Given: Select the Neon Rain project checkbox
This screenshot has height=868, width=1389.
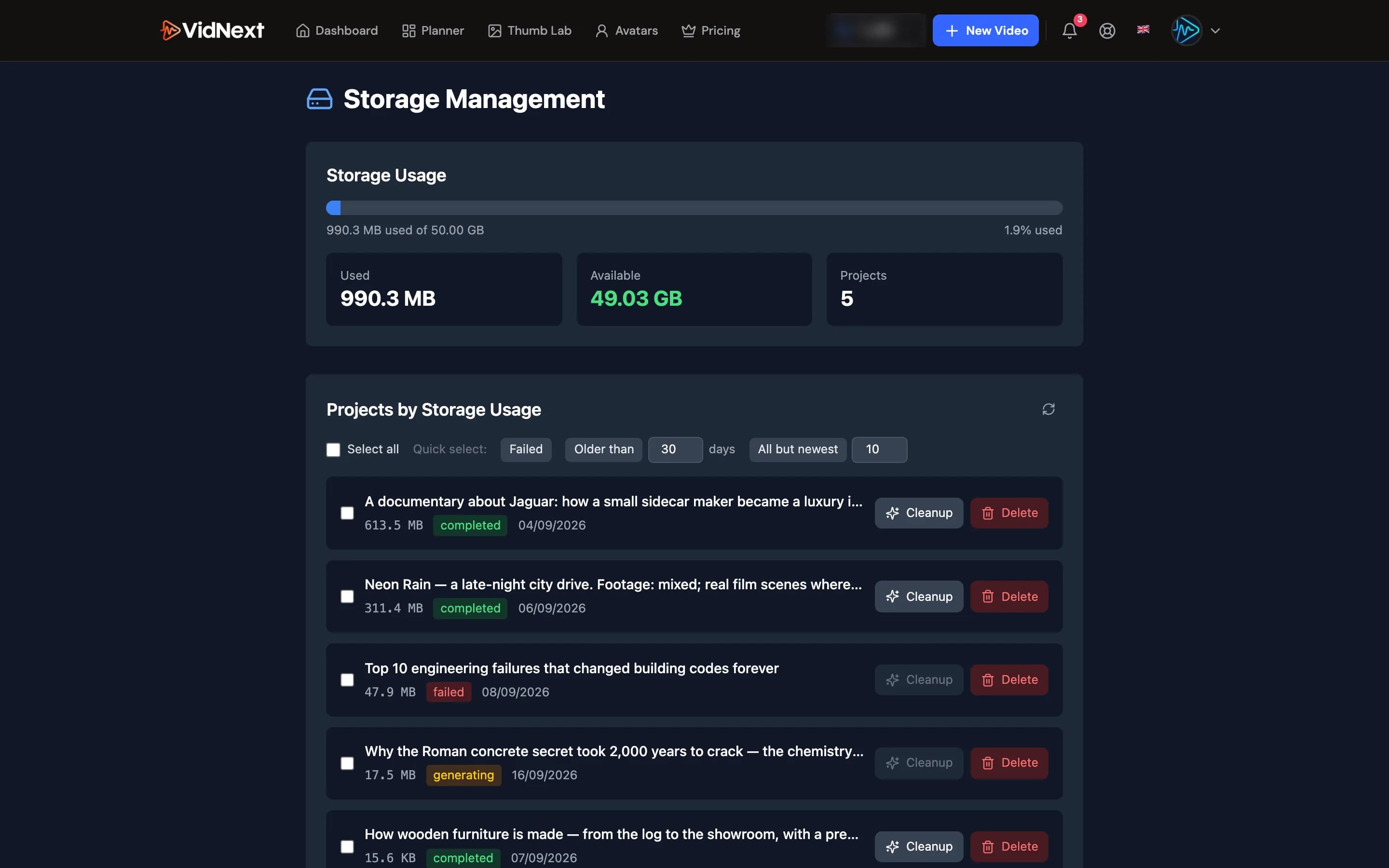Looking at the screenshot, I should pos(347,597).
